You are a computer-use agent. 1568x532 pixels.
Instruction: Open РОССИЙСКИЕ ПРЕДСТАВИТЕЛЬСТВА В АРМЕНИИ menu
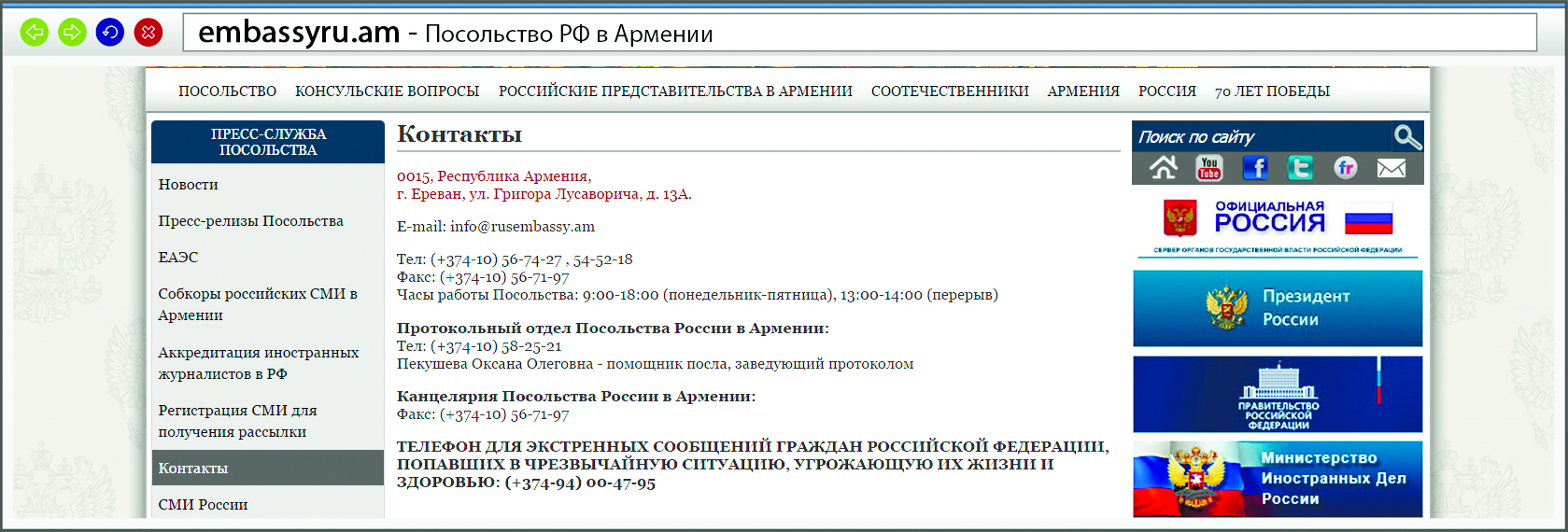(x=675, y=91)
